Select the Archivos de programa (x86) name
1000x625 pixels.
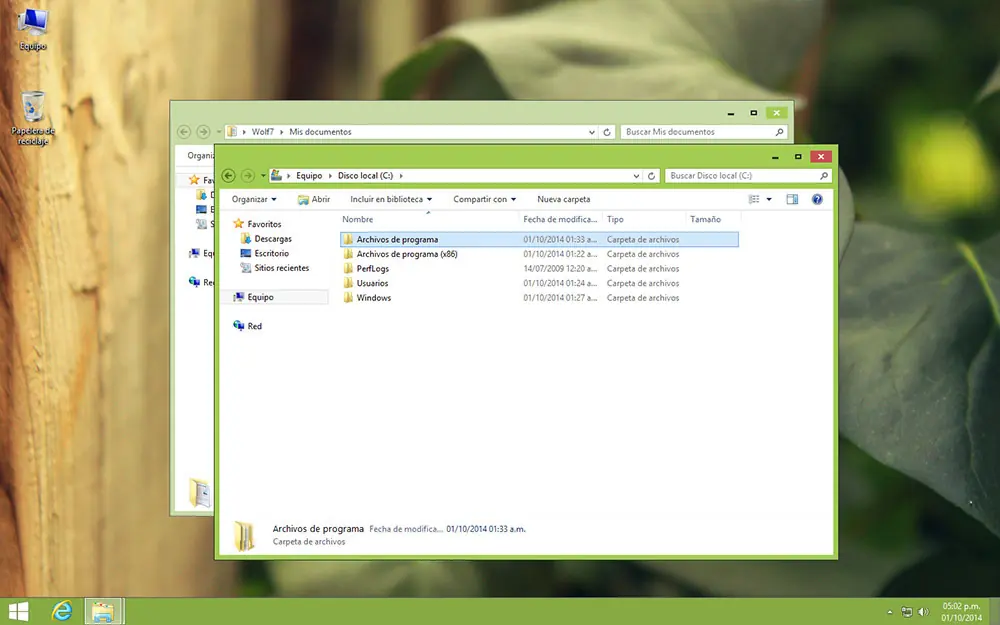(407, 254)
